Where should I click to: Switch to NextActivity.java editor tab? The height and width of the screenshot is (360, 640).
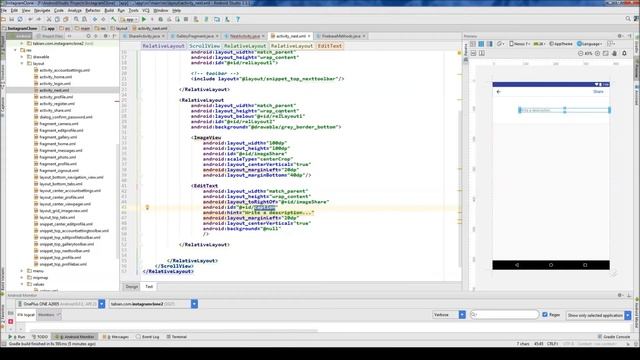[x=244, y=36]
